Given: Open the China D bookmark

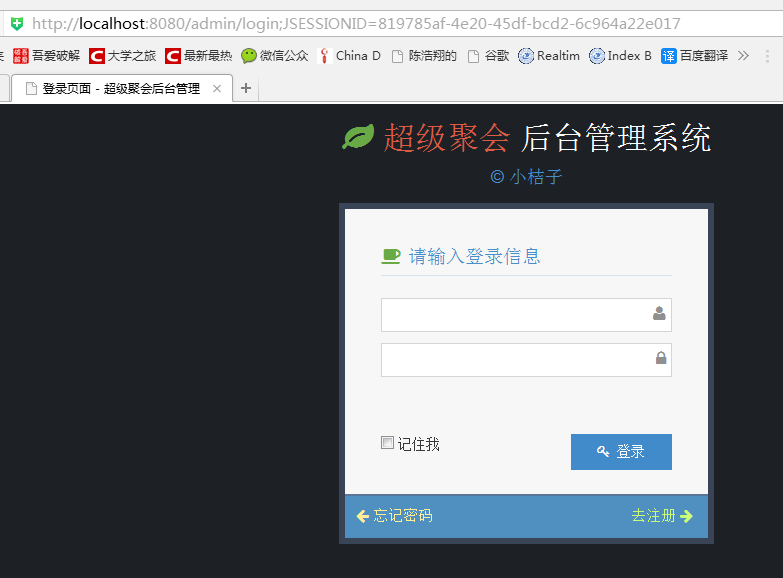Looking at the screenshot, I should pos(349,55).
